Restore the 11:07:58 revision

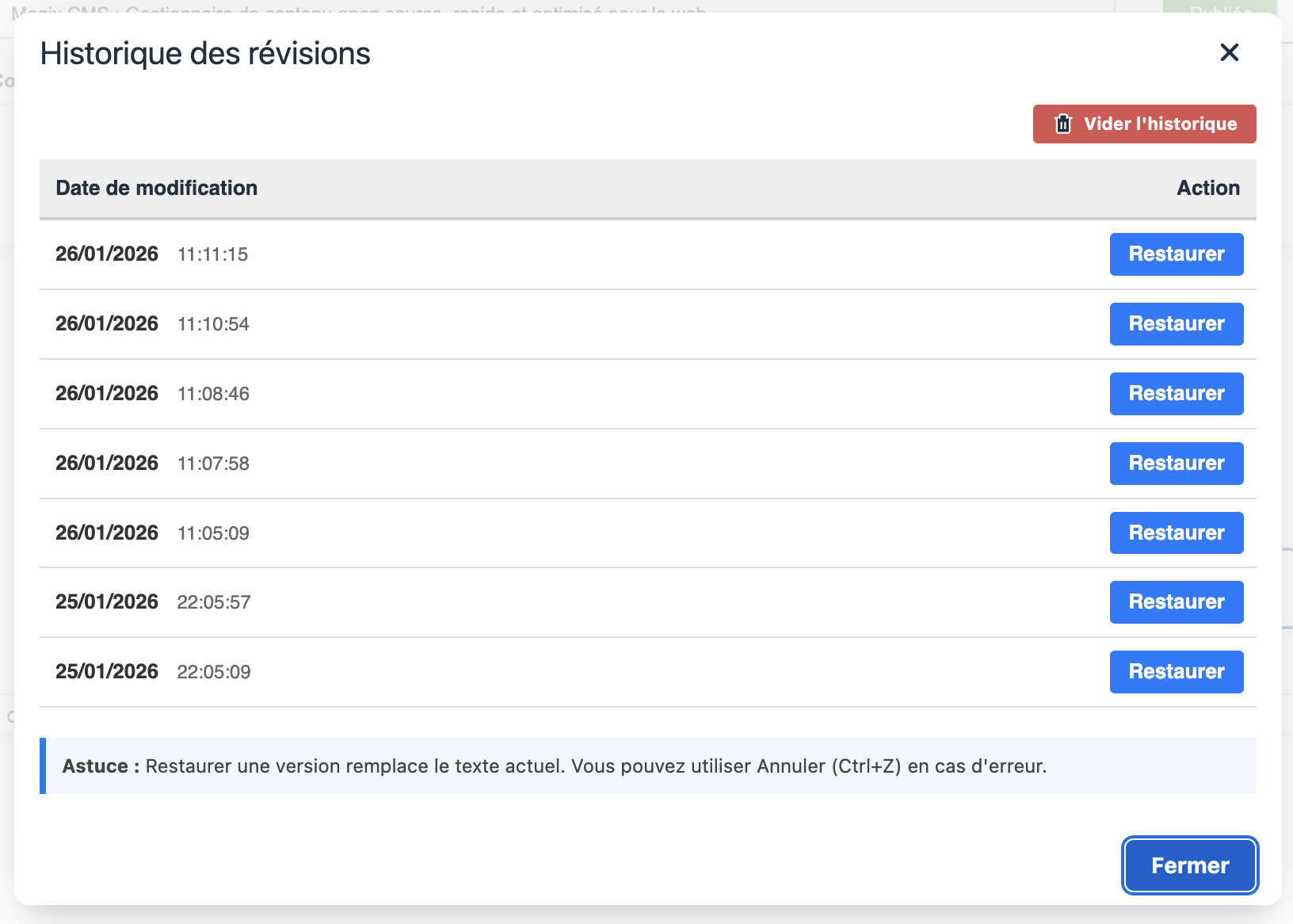pos(1176,464)
